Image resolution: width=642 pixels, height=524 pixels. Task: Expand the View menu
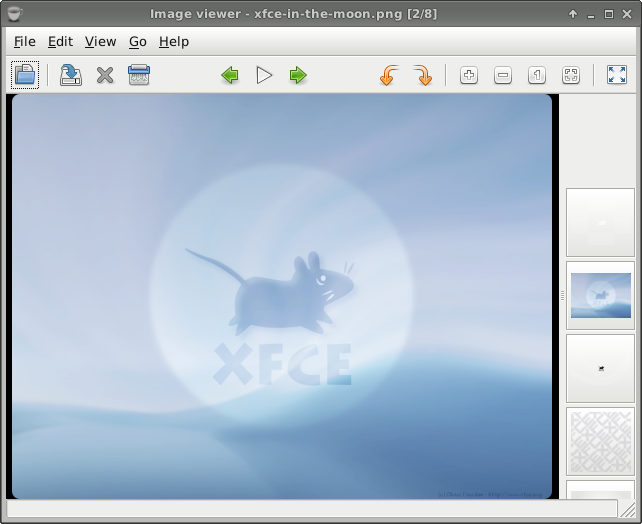[x=100, y=41]
